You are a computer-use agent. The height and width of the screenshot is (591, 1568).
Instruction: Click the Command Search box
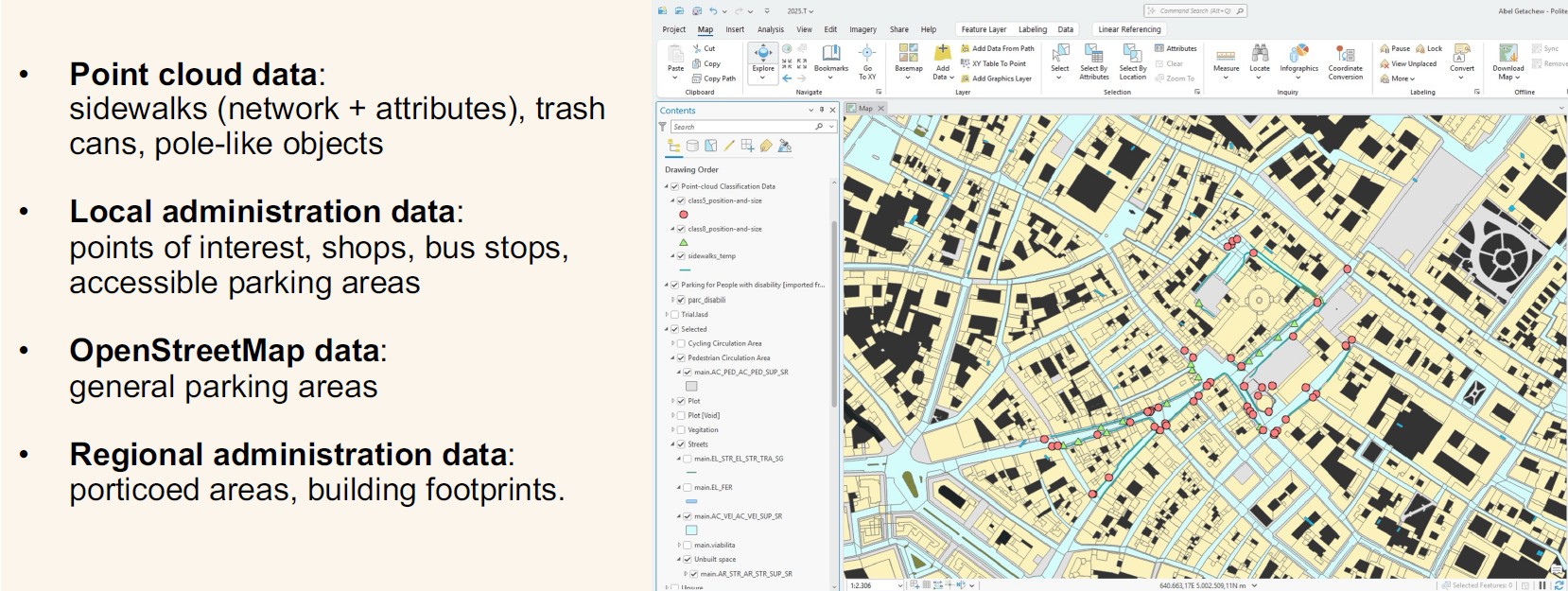tap(1195, 11)
